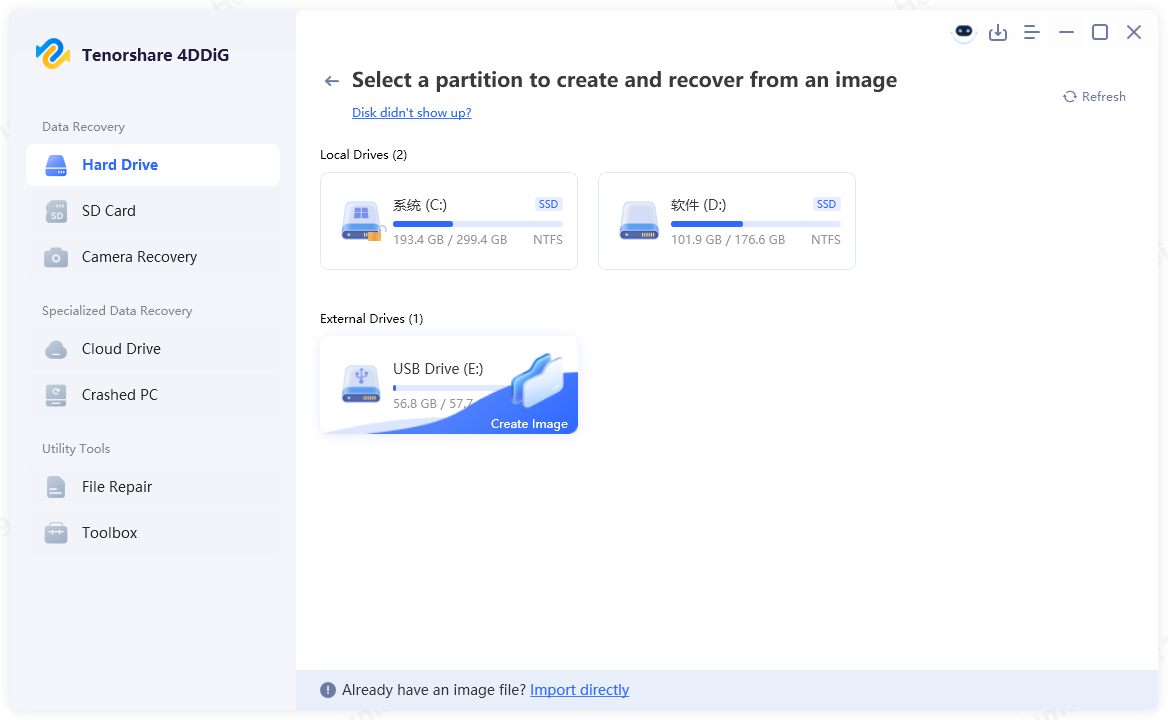Open 'Import directly' for an image file
The height and width of the screenshot is (720, 1168).
click(579, 689)
